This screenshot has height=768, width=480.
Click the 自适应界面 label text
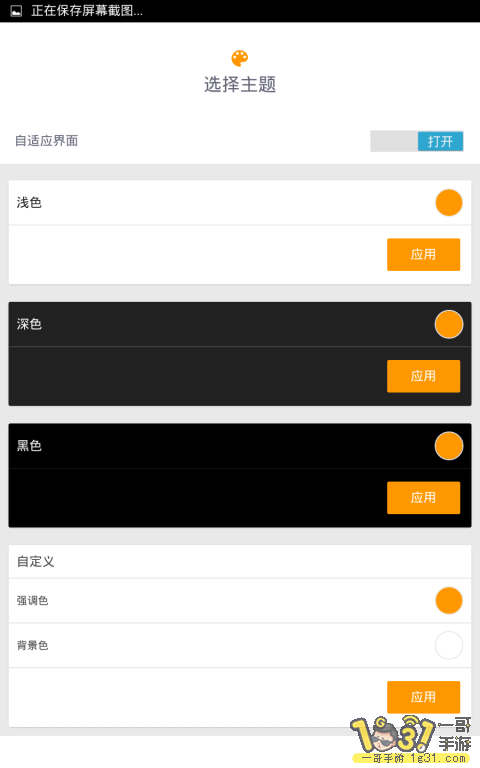47,141
